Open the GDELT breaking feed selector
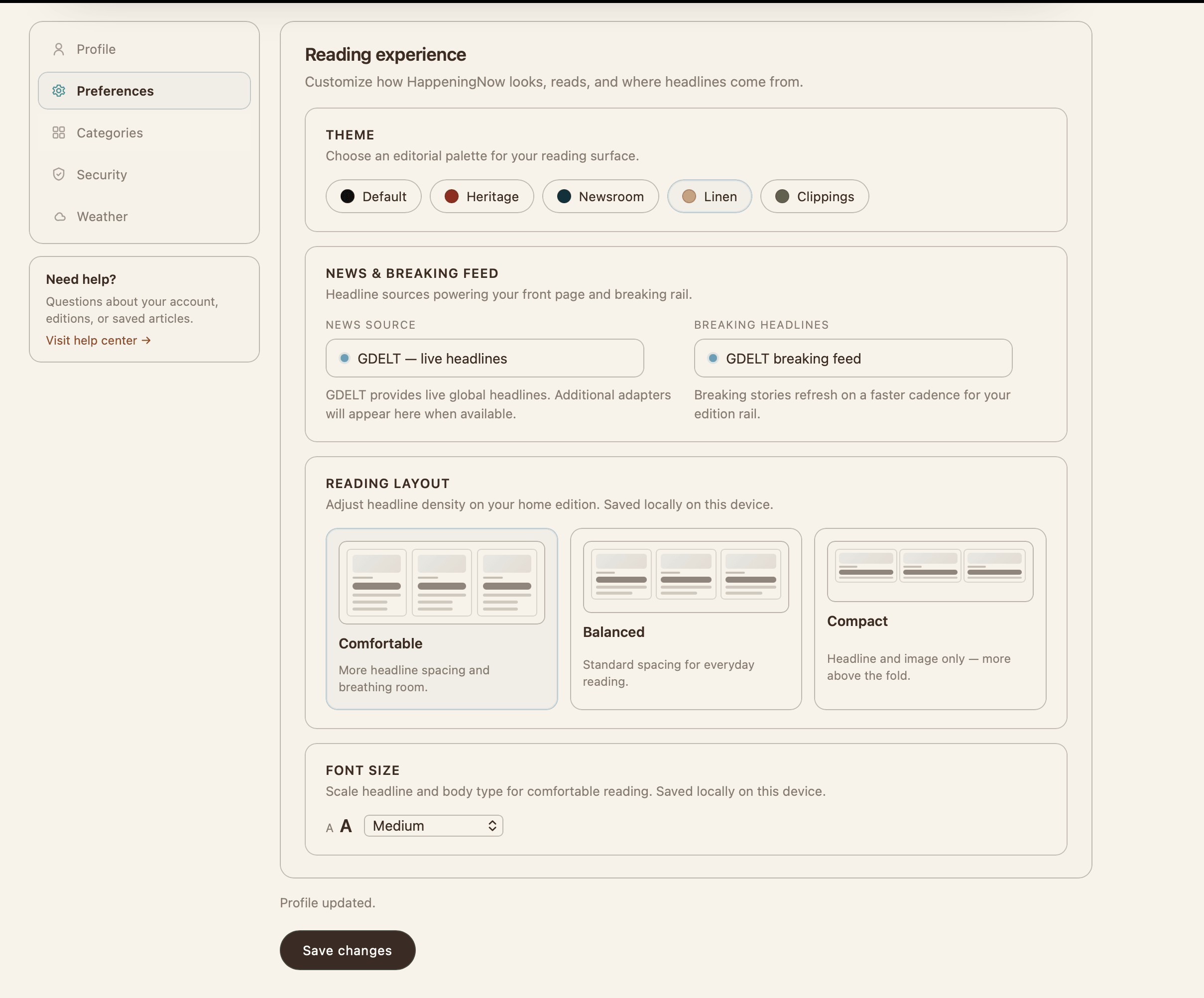Screen dimensions: 1204x998 852,359
